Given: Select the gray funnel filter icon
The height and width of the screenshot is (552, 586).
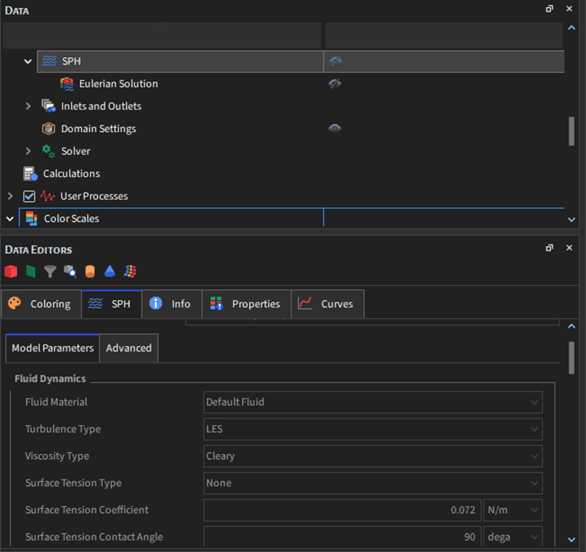Looking at the screenshot, I should tap(50, 271).
